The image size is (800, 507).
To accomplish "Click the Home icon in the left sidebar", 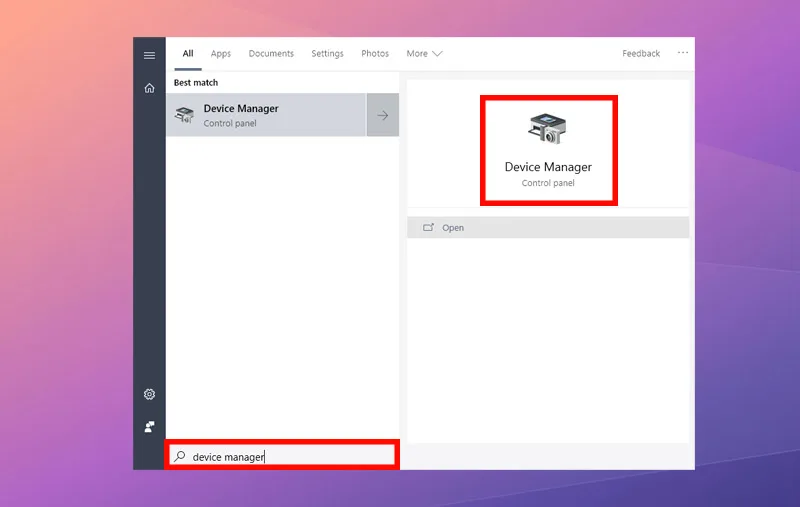I will (x=149, y=88).
